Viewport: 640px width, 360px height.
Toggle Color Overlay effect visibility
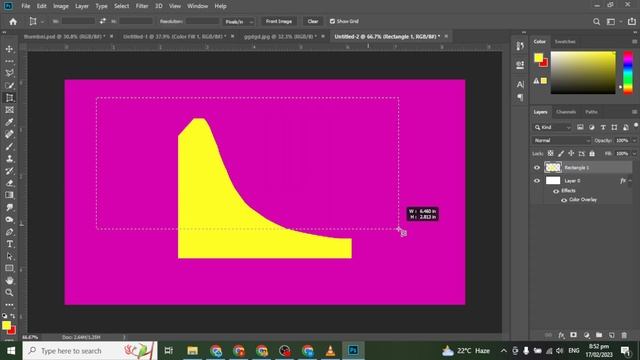[564, 200]
